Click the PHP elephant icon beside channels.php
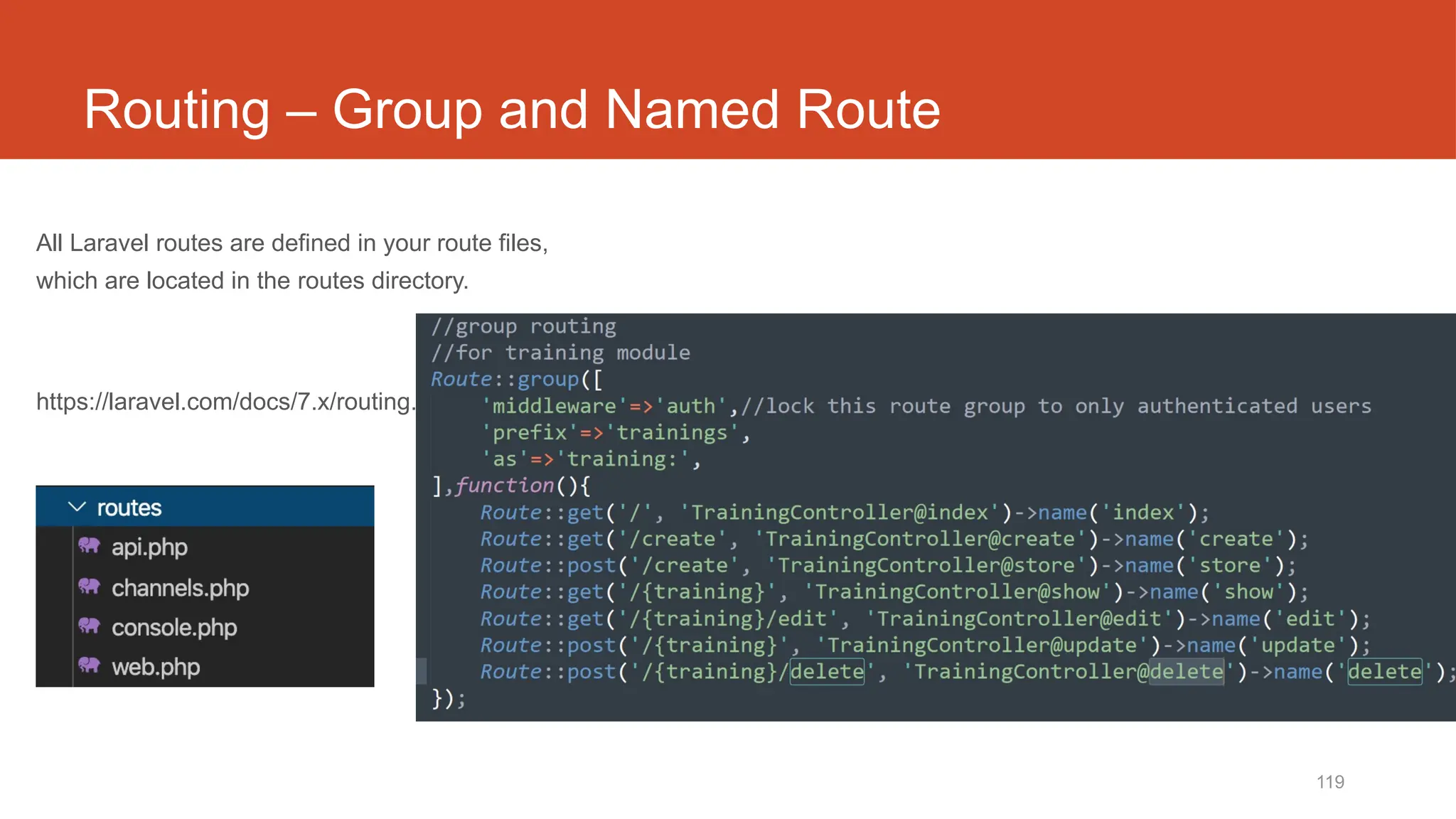Screen dimensions: 1456x819 click(x=89, y=587)
